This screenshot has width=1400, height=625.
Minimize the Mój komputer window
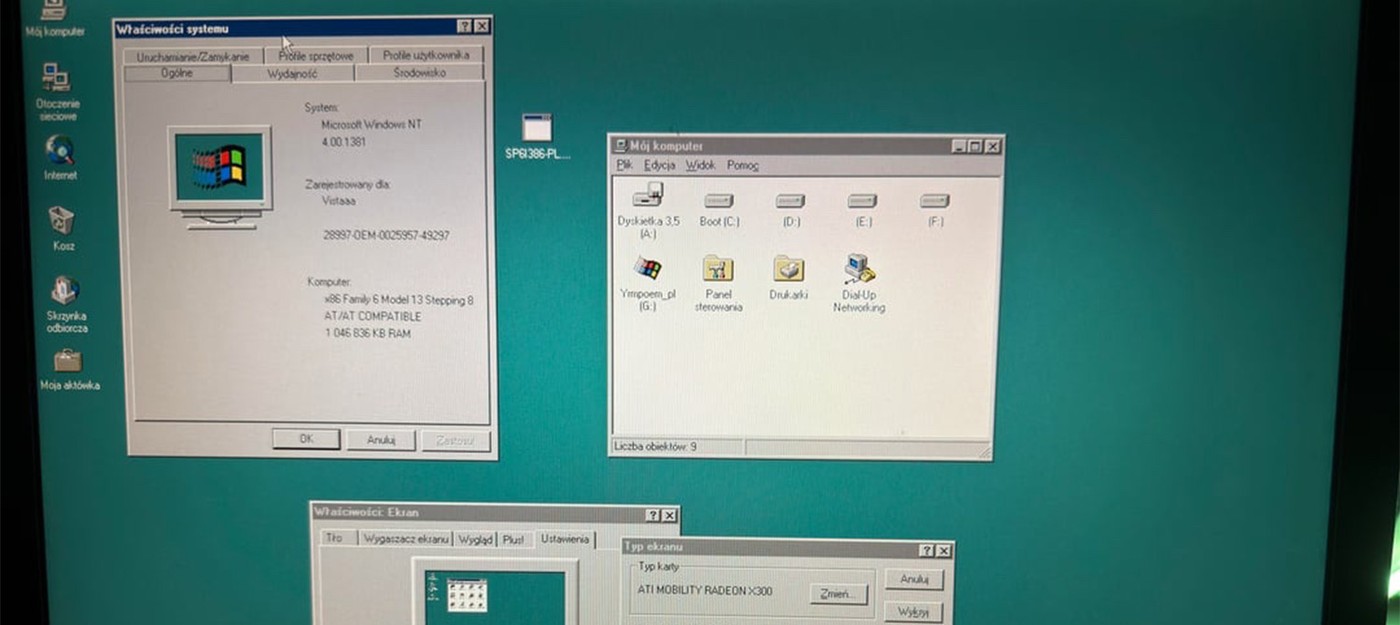[960, 146]
